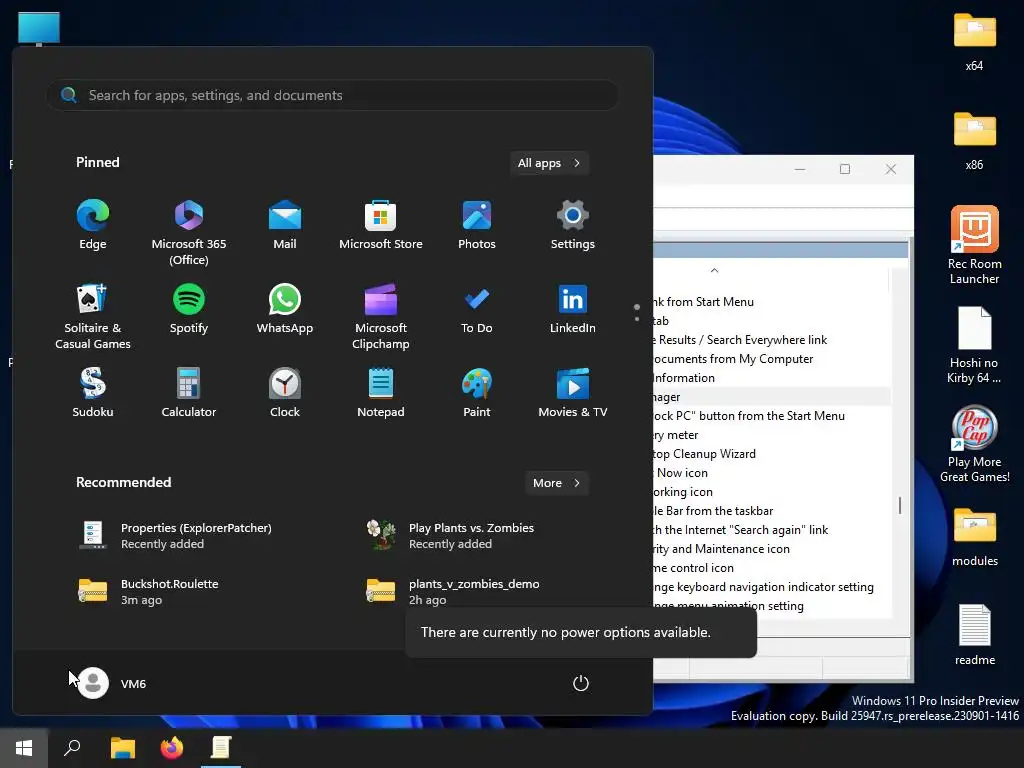
Task: Select Hoshi no Kirby 64 desktop file
Action: (974, 345)
